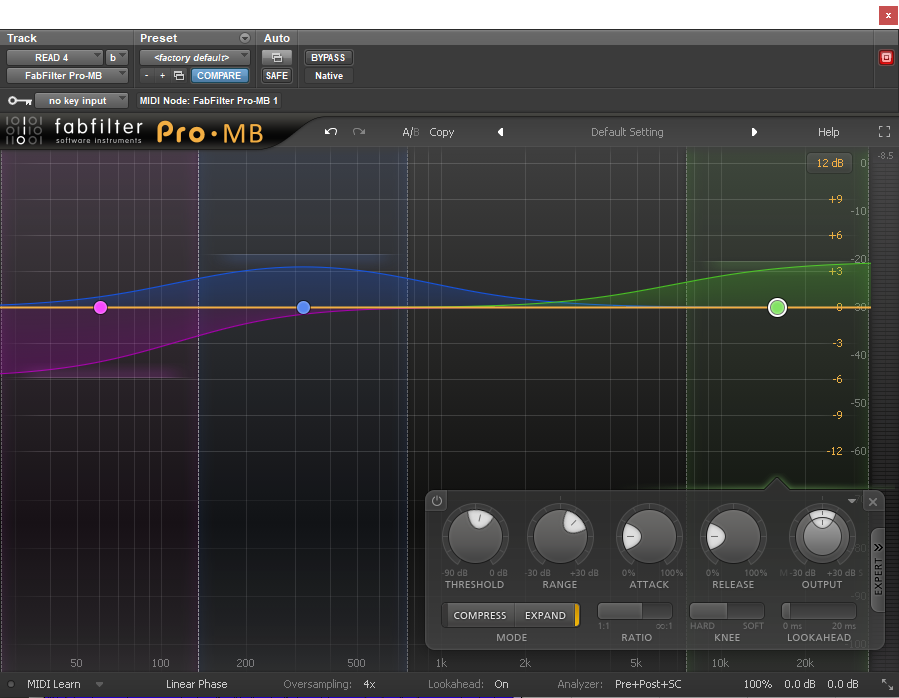Set mode to Compress
The width and height of the screenshot is (899, 698).
coord(480,615)
